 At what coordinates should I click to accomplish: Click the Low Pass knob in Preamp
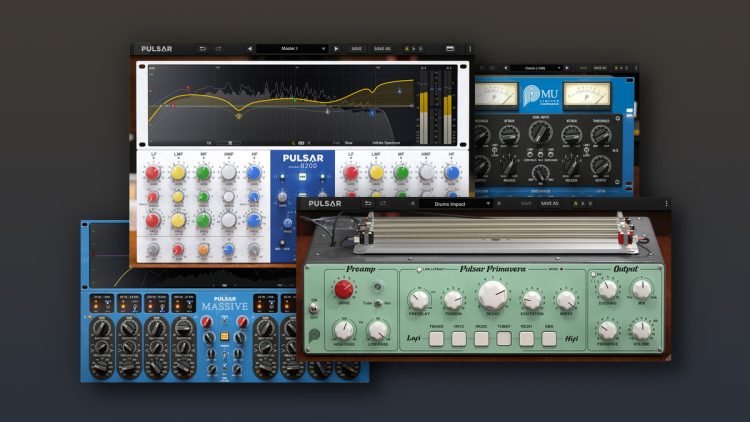coord(378,330)
